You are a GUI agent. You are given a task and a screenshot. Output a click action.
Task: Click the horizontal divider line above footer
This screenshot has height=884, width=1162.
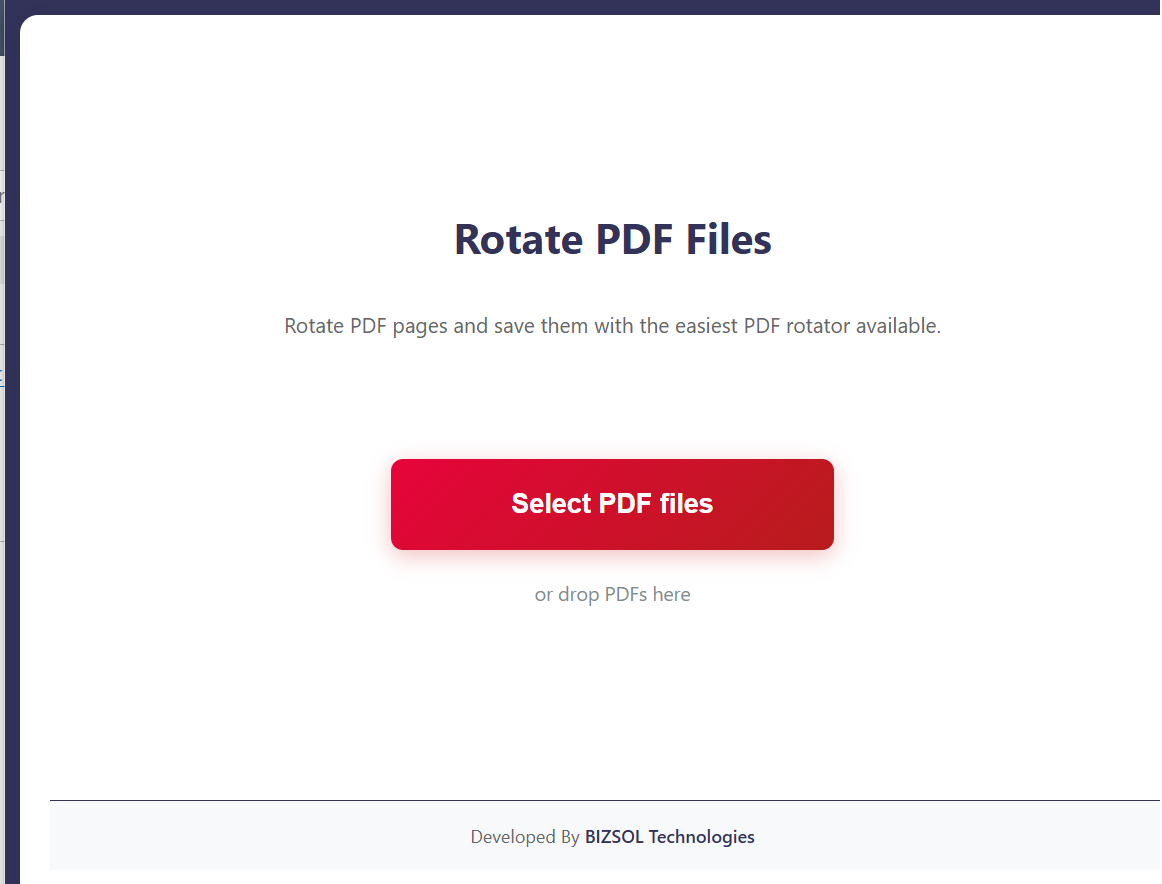pos(600,800)
